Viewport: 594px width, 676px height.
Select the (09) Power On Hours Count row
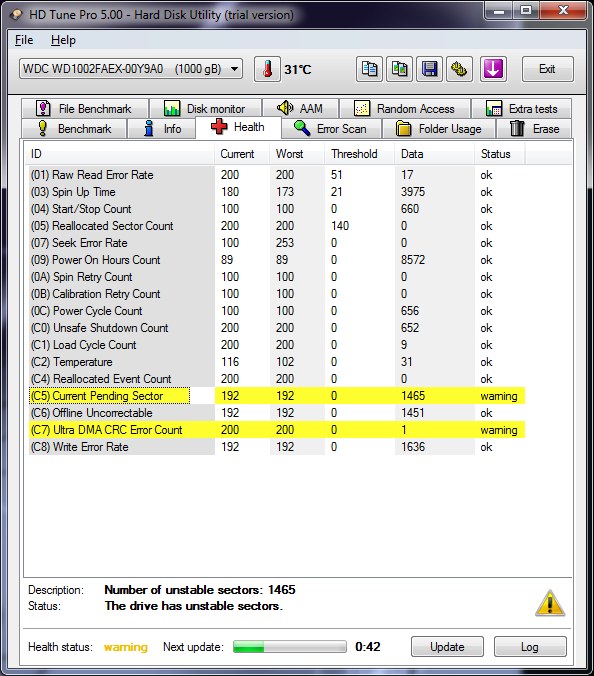[277, 260]
